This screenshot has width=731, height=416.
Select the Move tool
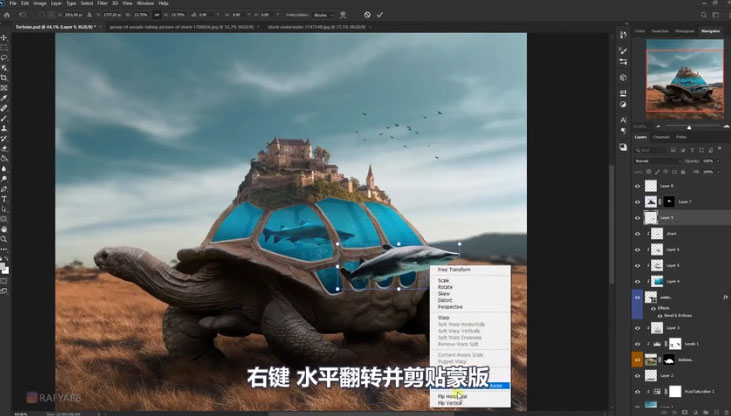tap(4, 36)
